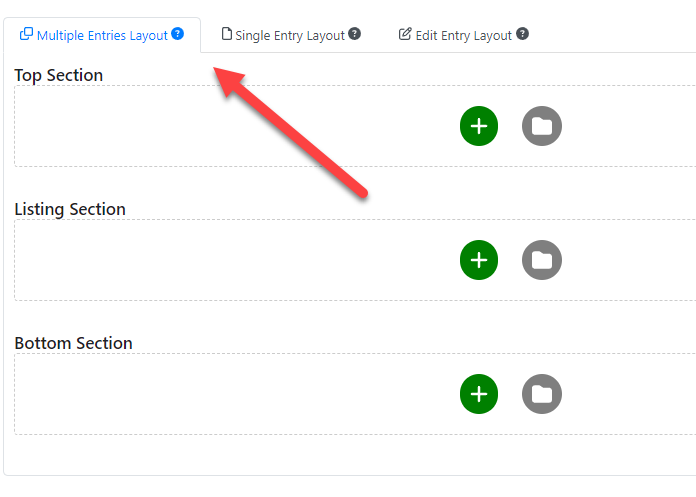The image size is (696, 497).
Task: Open the folder button in Bottom Section
Action: [x=542, y=394]
